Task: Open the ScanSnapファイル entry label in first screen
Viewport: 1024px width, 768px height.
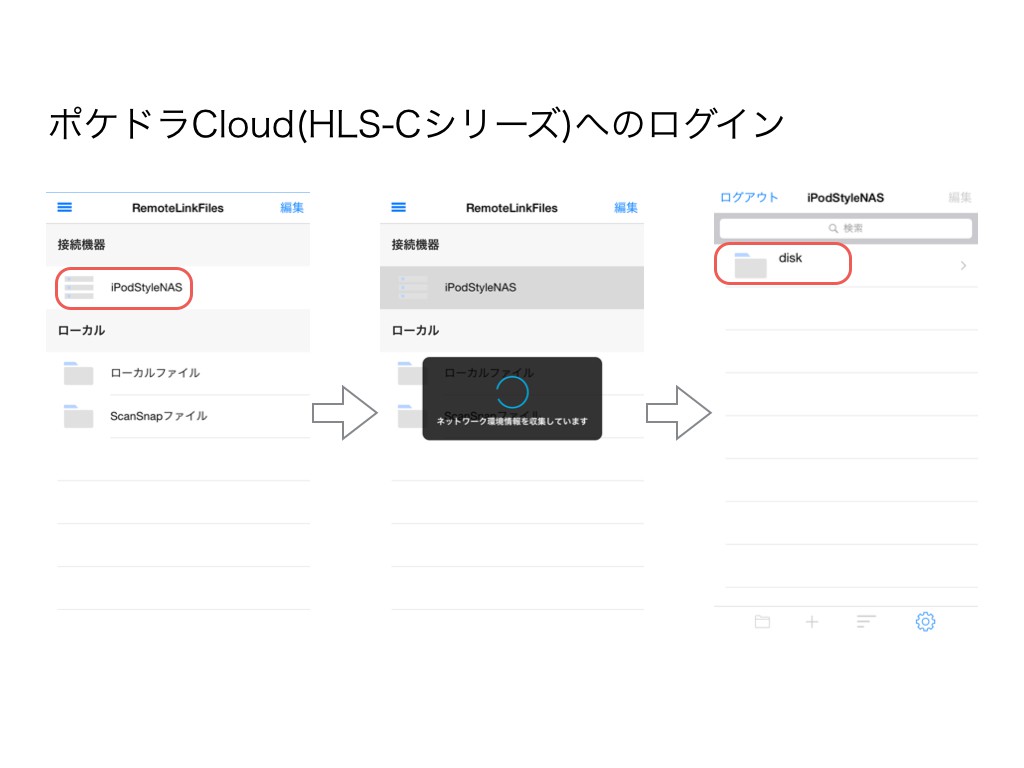Action: [x=158, y=416]
